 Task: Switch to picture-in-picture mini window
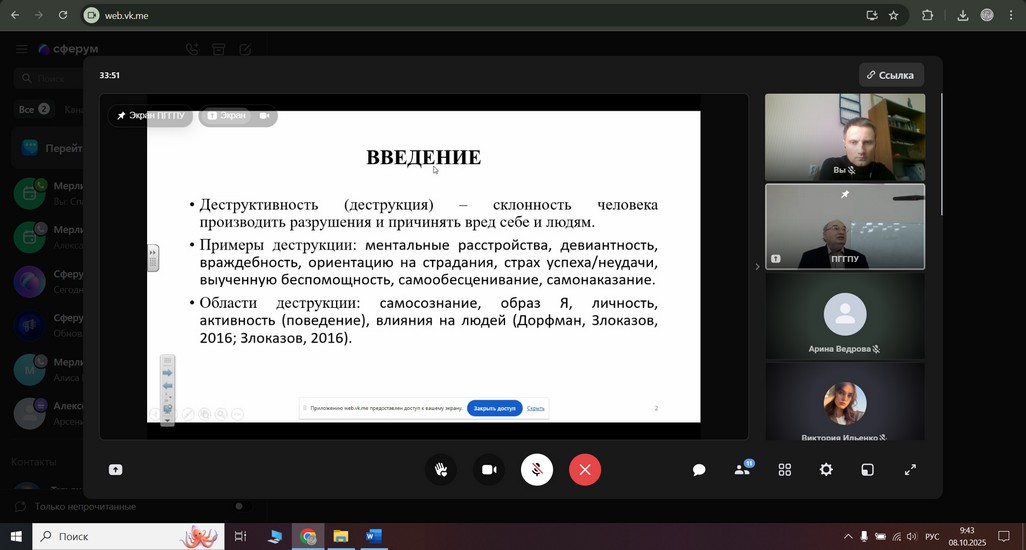tap(868, 470)
